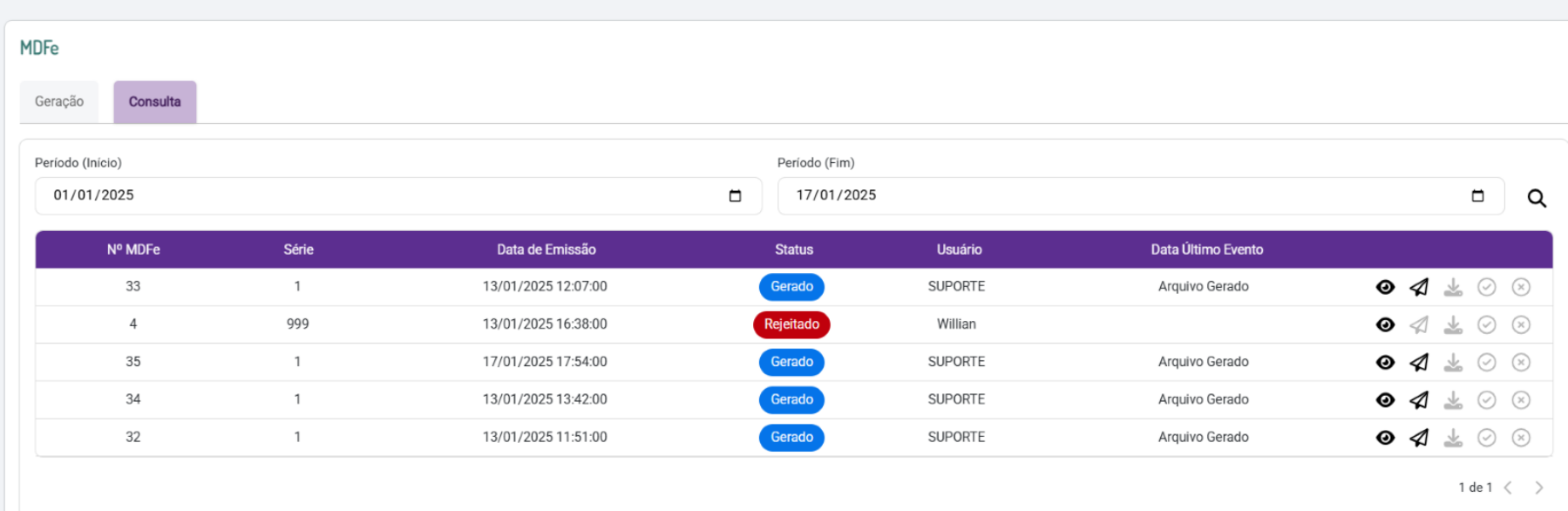Show MDFe 34 details with eye icon
Viewport: 1568px width, 511px height.
[x=1385, y=399]
